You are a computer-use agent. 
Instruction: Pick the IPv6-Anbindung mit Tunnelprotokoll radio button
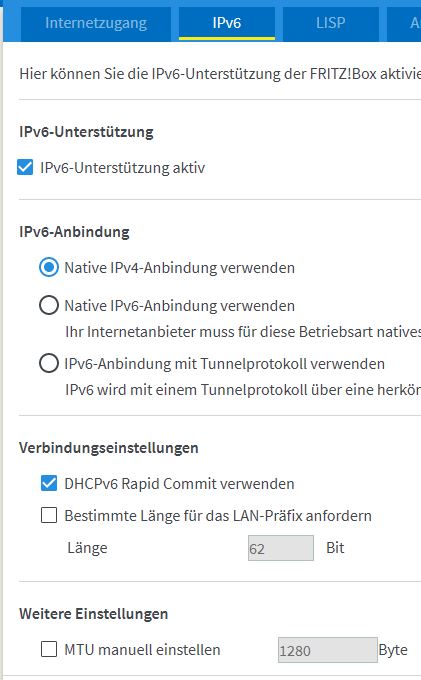(x=49, y=363)
